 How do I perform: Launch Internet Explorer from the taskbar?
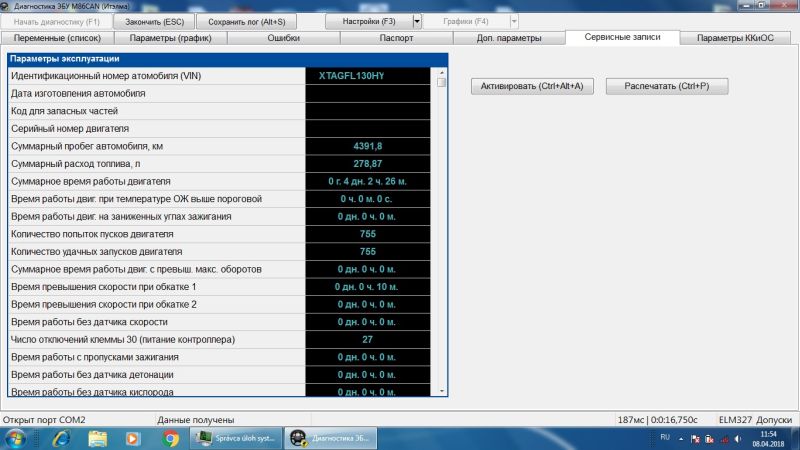(x=62, y=437)
